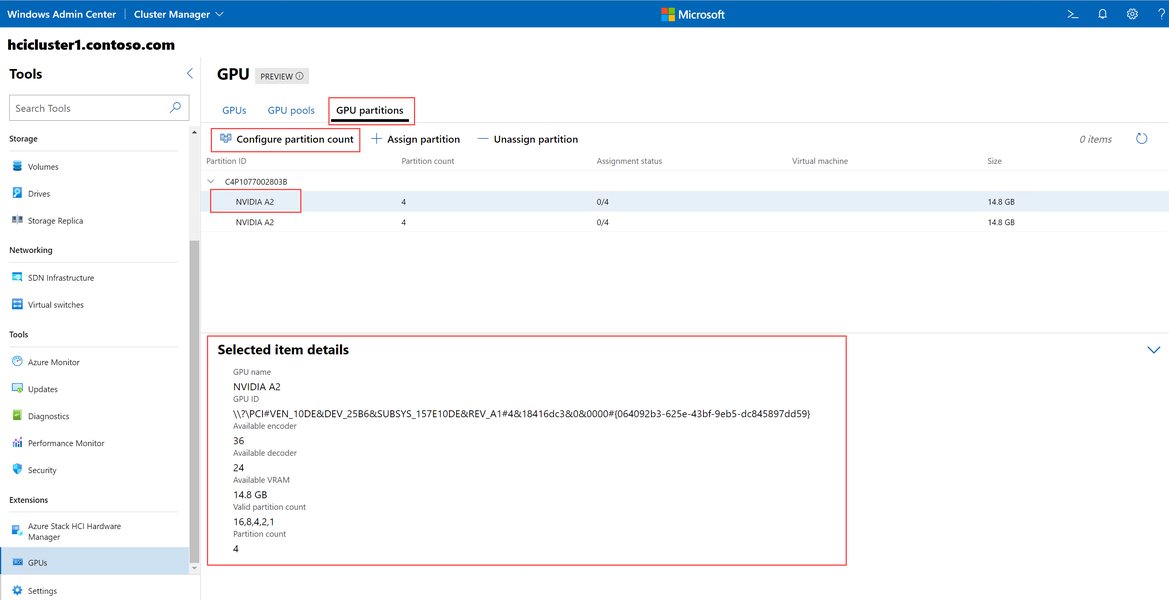Open the notifications bell
Screen dimensions: 1169x600
[1101, 14]
